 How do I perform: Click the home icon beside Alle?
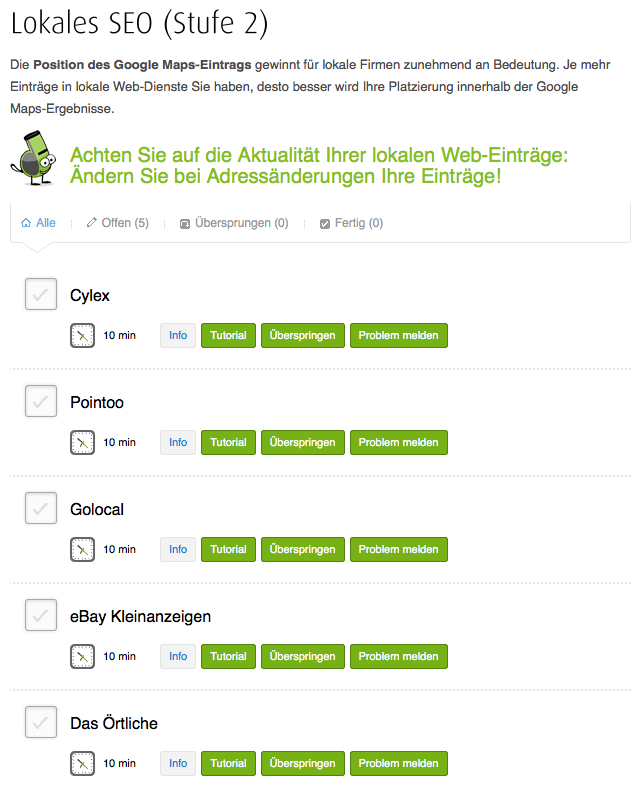26,223
